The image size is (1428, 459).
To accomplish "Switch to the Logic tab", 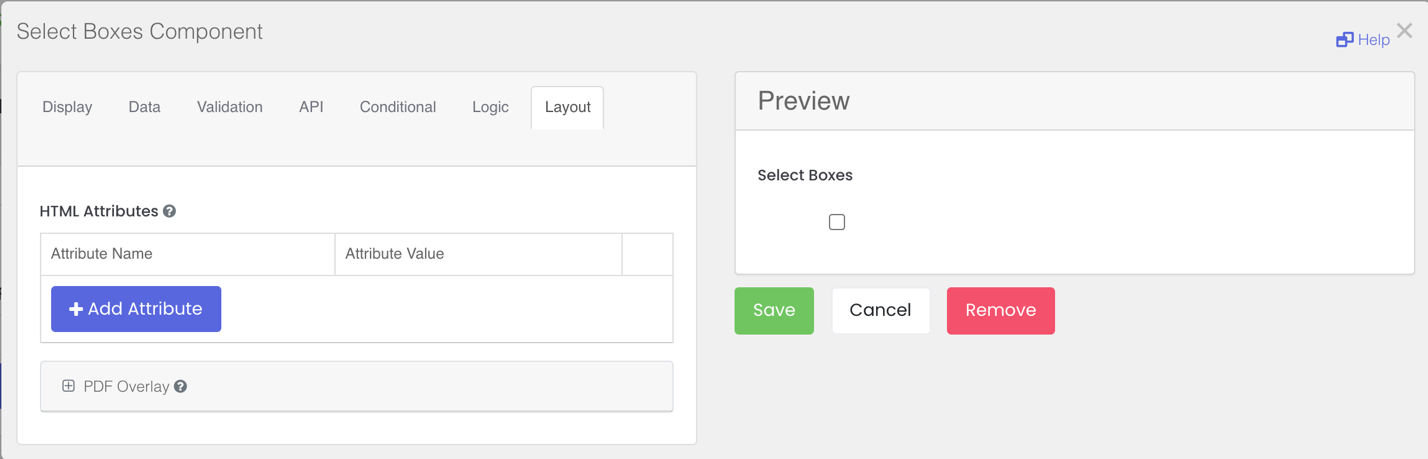I will [x=490, y=107].
